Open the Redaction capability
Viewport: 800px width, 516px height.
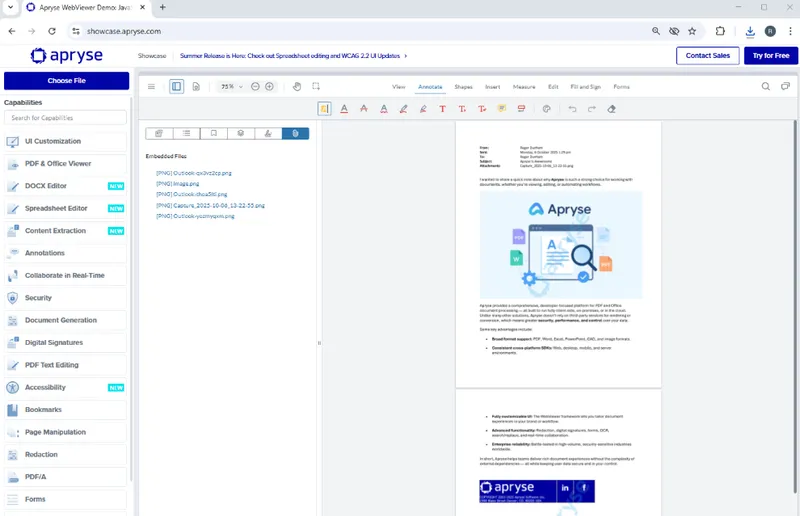66,454
